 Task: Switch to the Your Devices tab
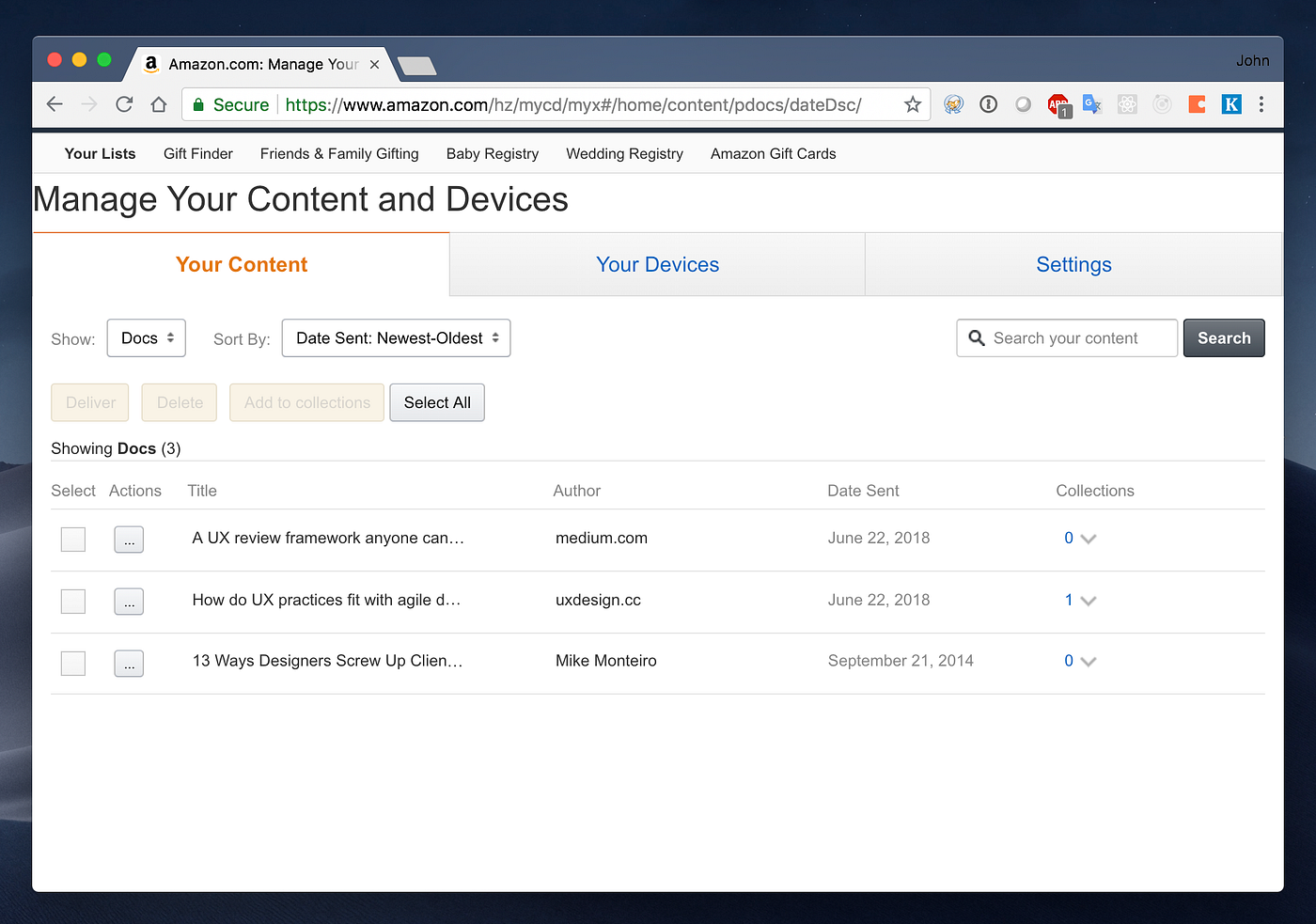pos(657,264)
